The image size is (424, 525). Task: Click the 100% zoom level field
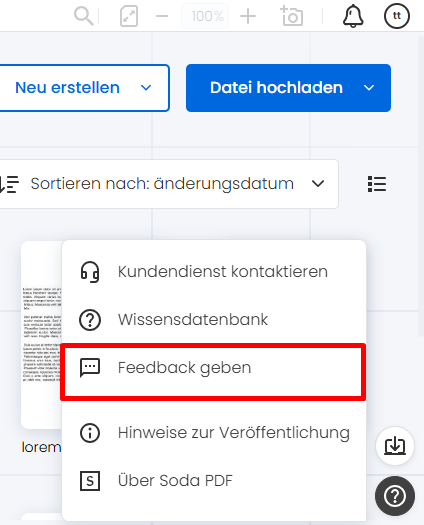[x=205, y=16]
